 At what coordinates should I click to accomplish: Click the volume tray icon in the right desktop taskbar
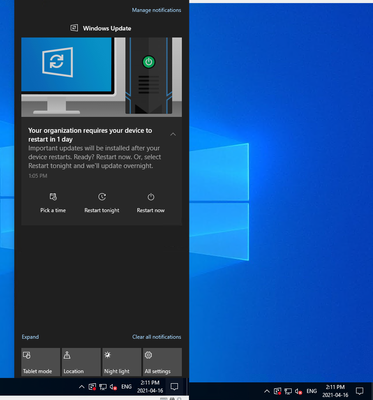coord(298,391)
